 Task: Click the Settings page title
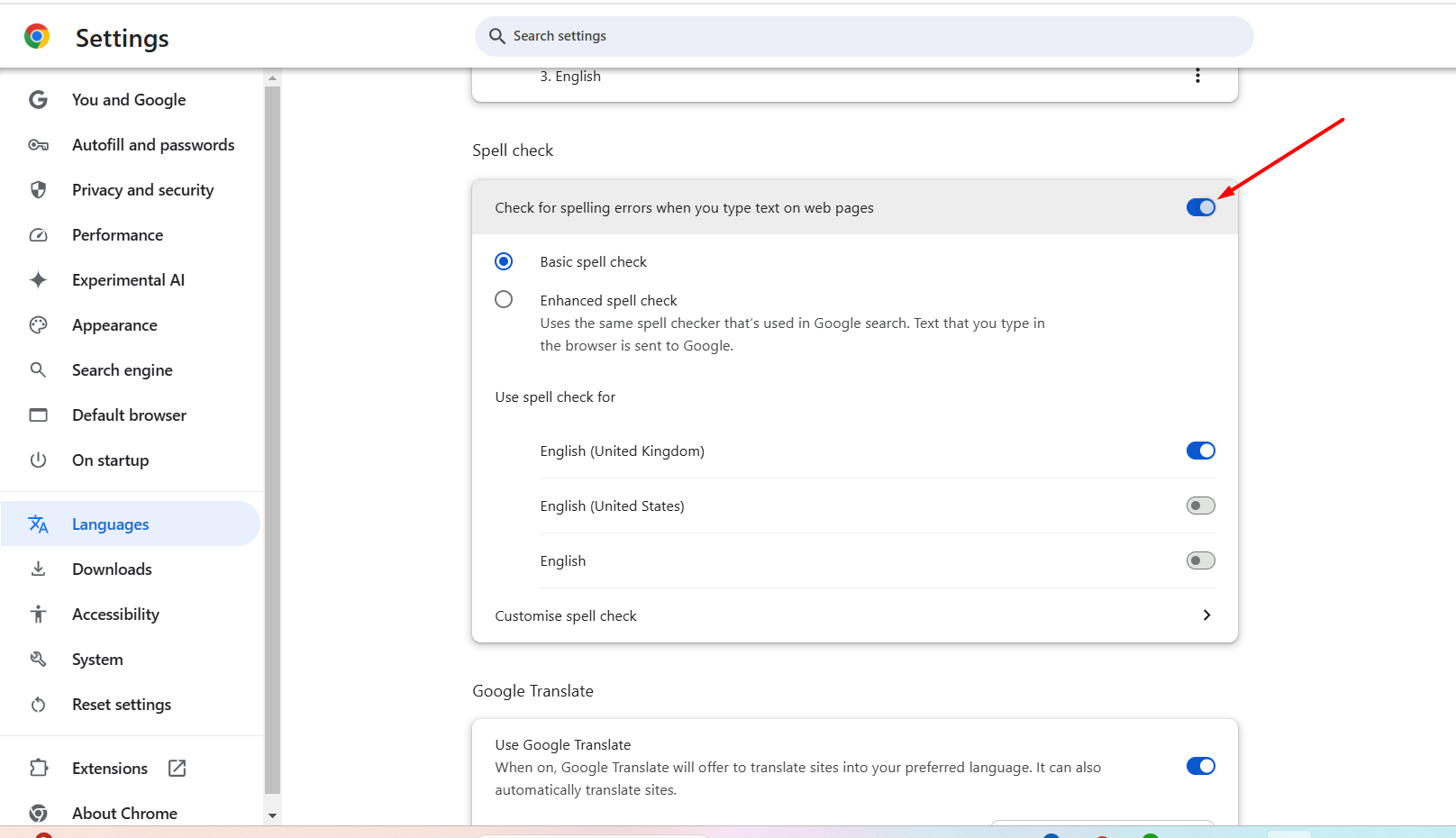pos(123,38)
